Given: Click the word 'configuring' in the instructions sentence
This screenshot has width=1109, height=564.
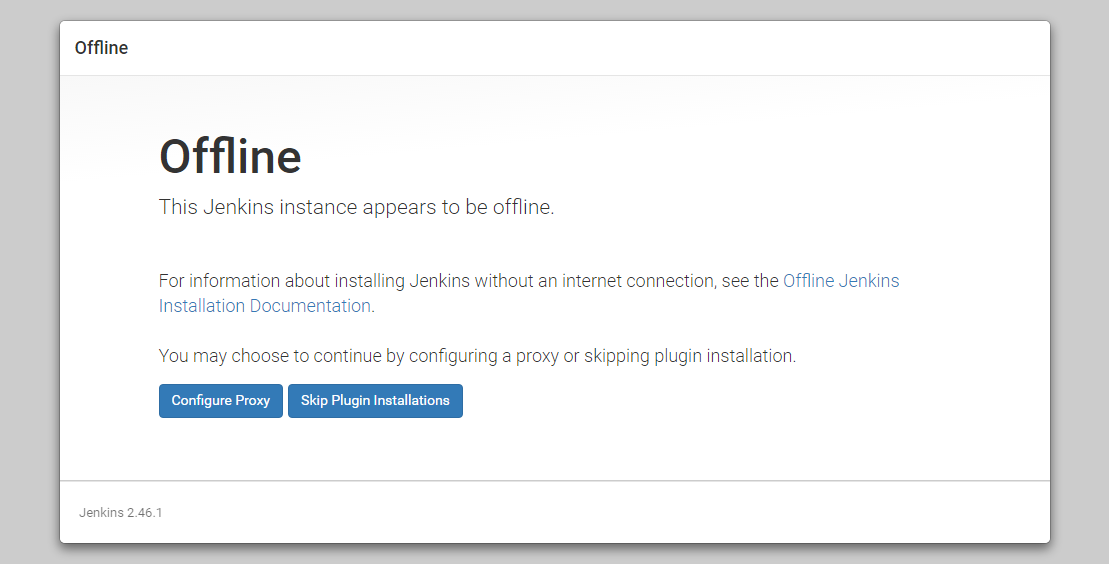Looking at the screenshot, I should point(453,356).
